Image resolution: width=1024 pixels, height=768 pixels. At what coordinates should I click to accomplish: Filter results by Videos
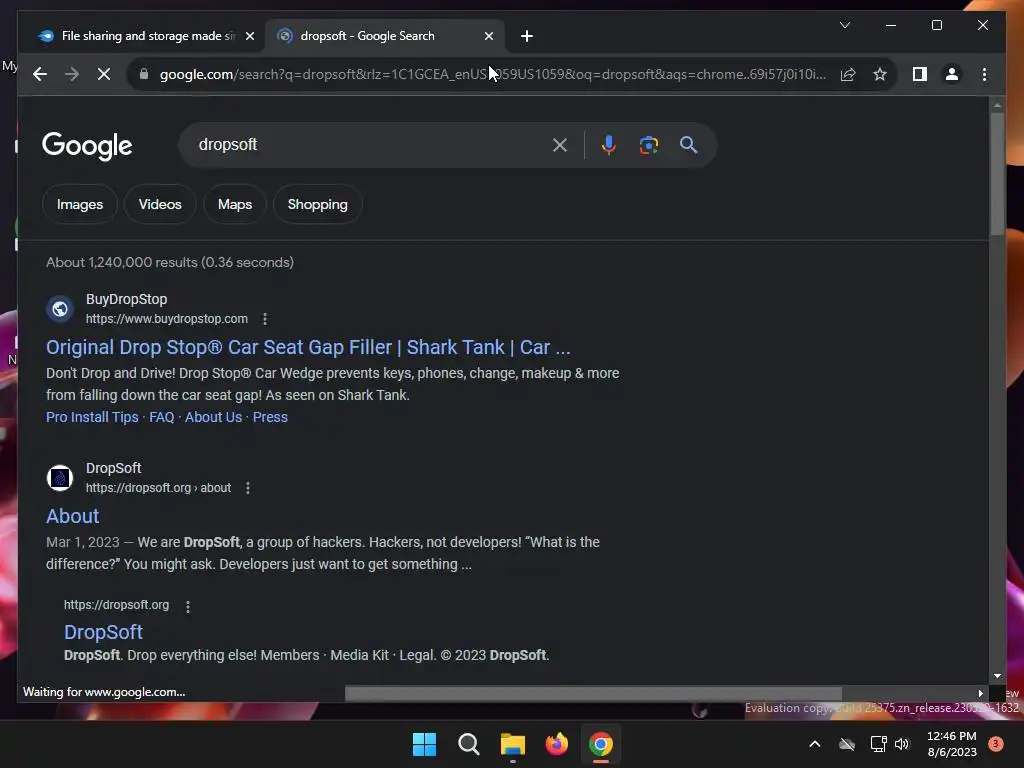tap(160, 204)
